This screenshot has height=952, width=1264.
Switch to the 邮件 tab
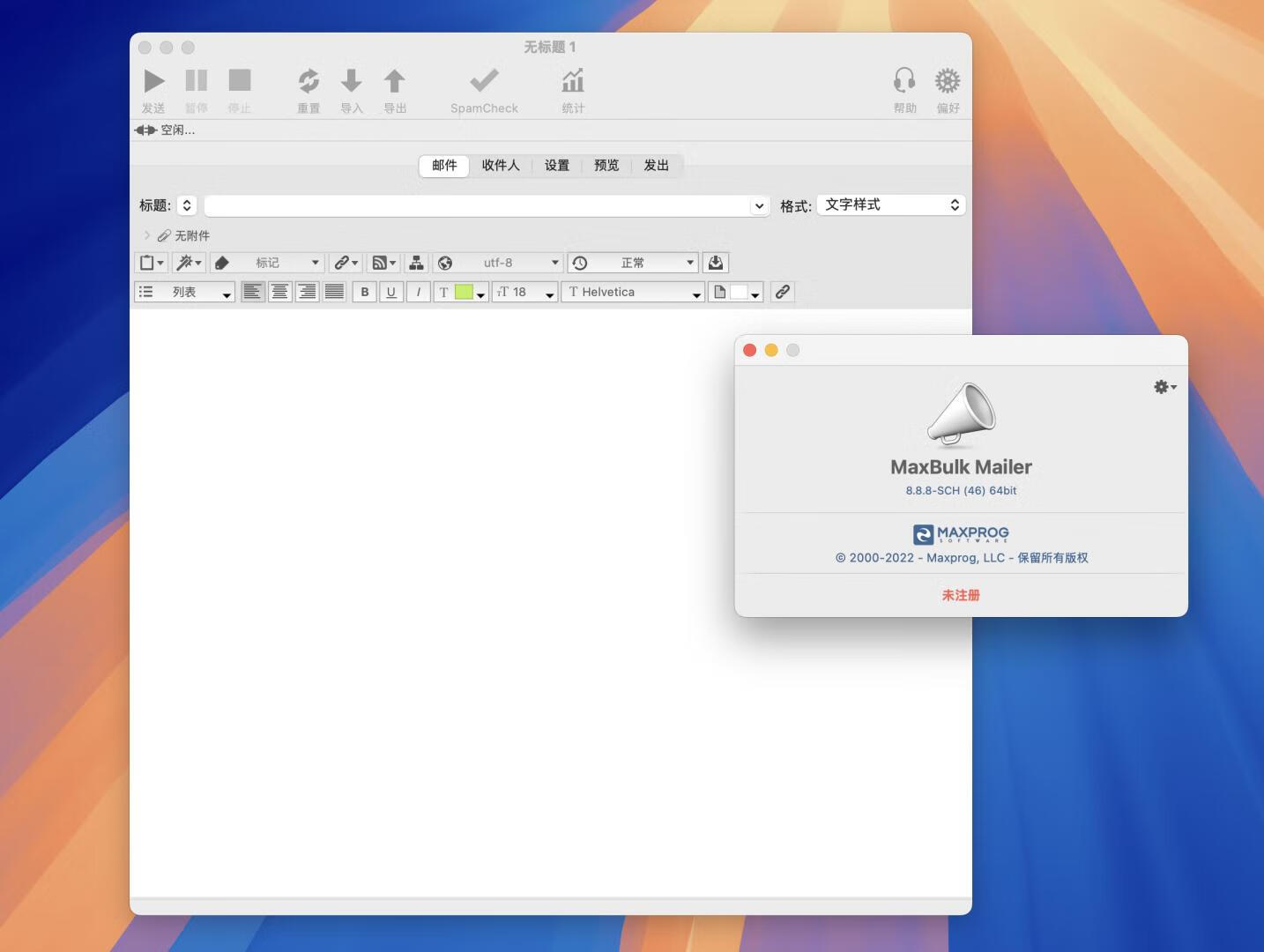pos(444,166)
